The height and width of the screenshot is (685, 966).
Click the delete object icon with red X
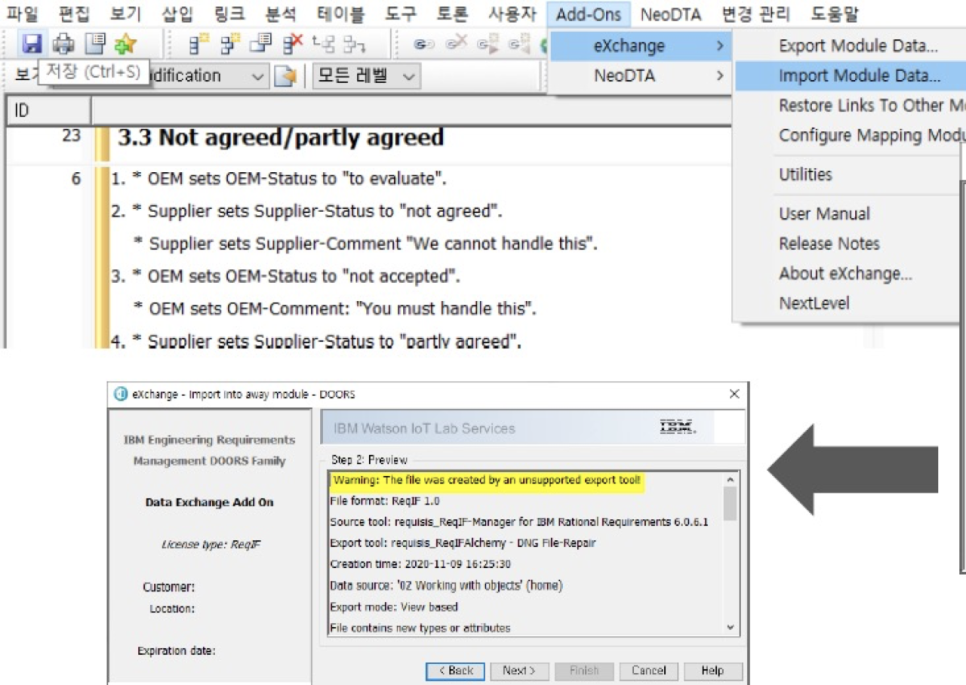292,44
